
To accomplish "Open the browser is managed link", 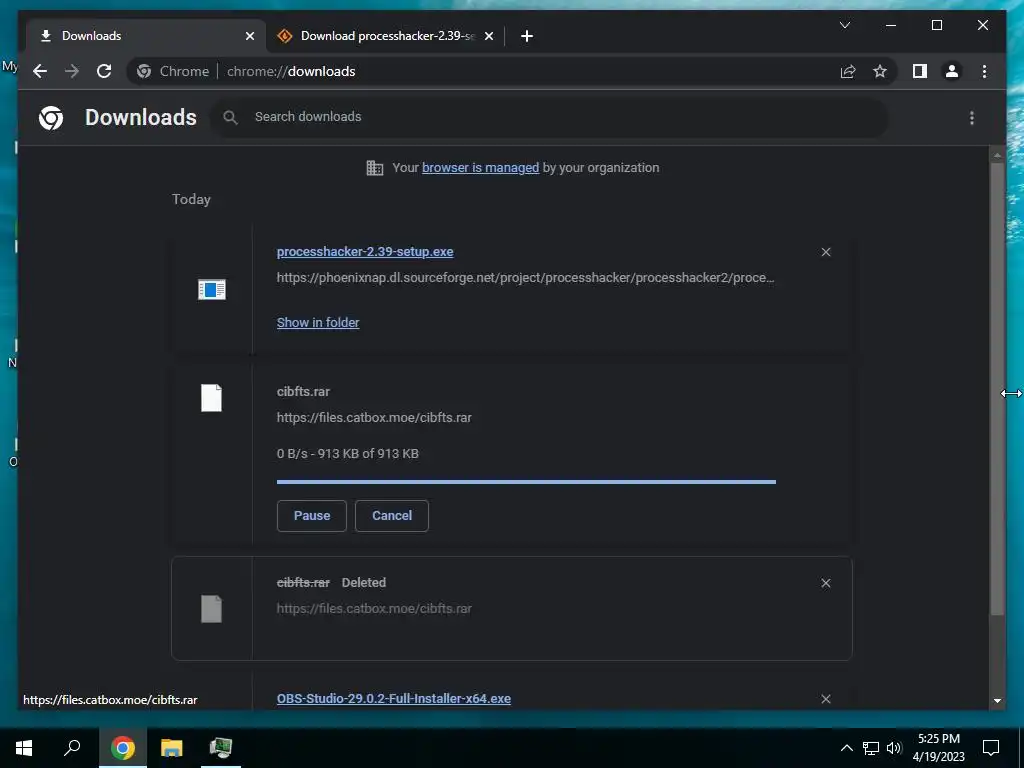I will click(x=481, y=168).
